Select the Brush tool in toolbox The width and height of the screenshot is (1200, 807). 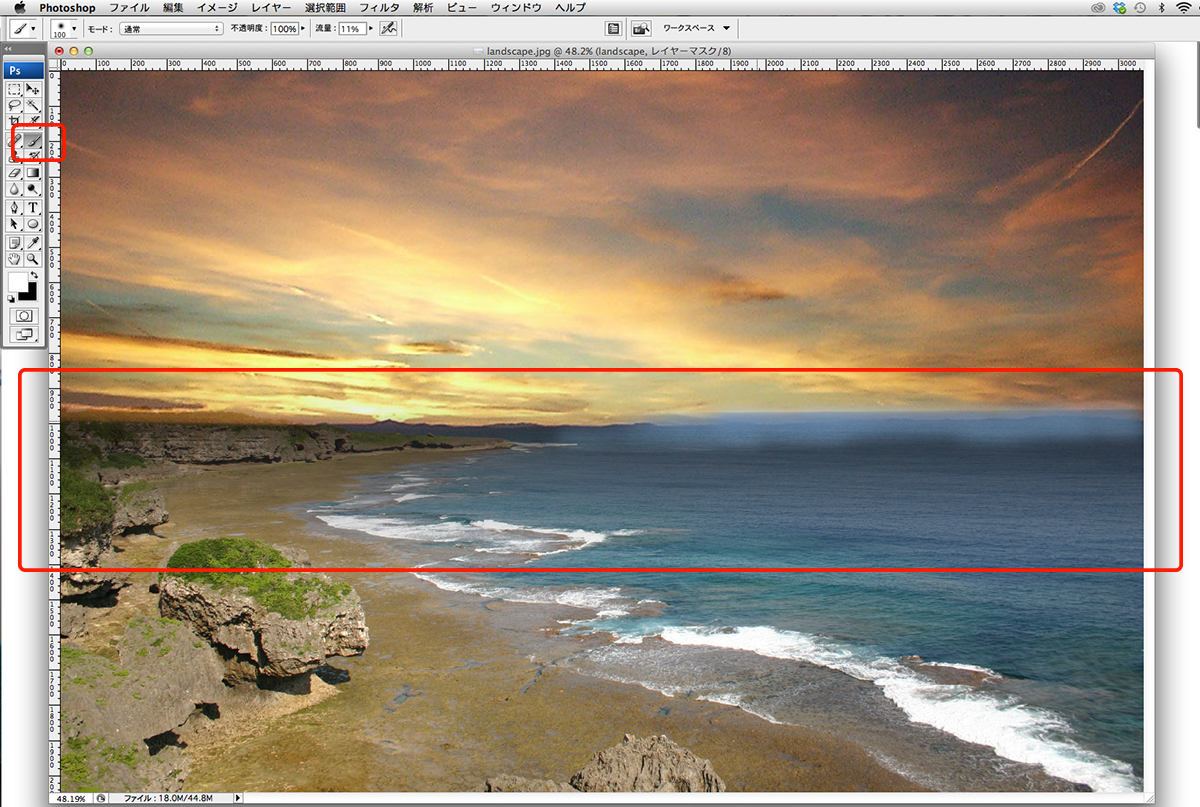tap(33, 139)
